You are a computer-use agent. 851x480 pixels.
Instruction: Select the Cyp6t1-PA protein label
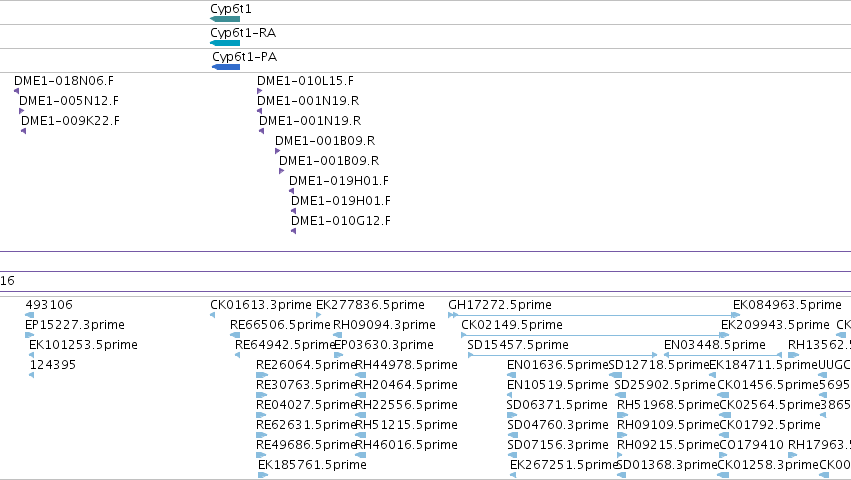pos(245,57)
